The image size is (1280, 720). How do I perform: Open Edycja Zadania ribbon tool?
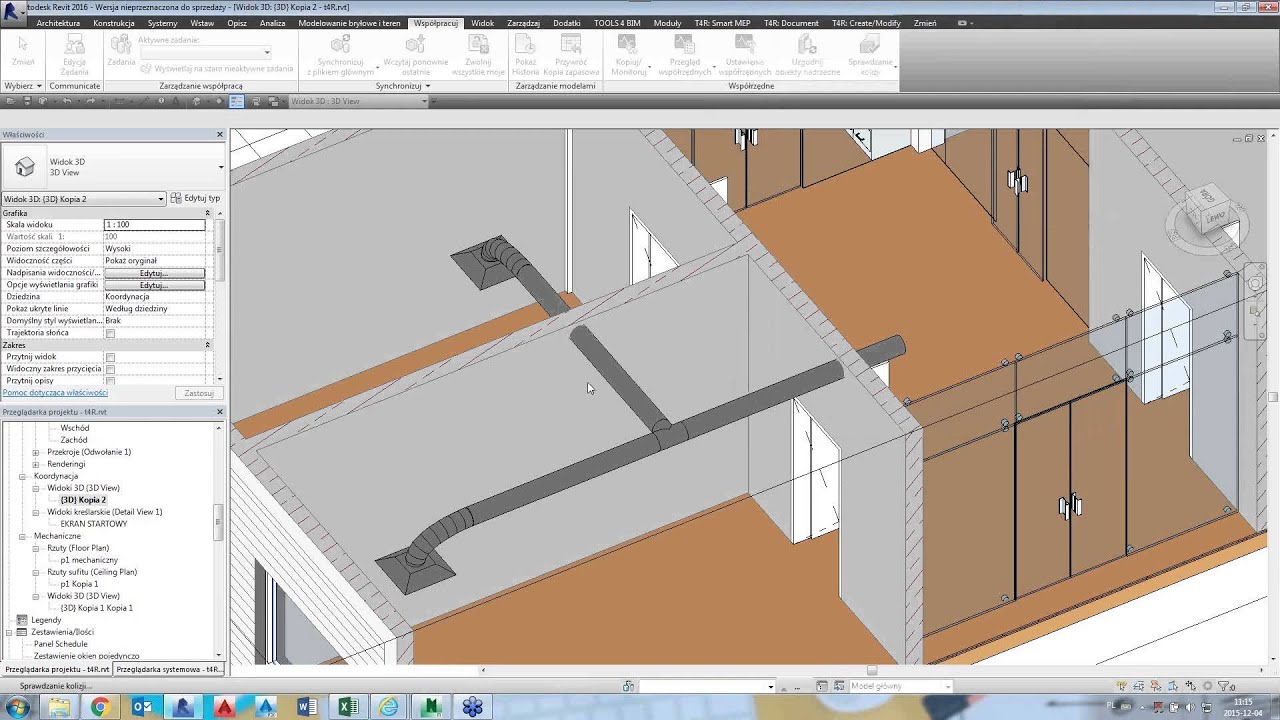[x=74, y=53]
